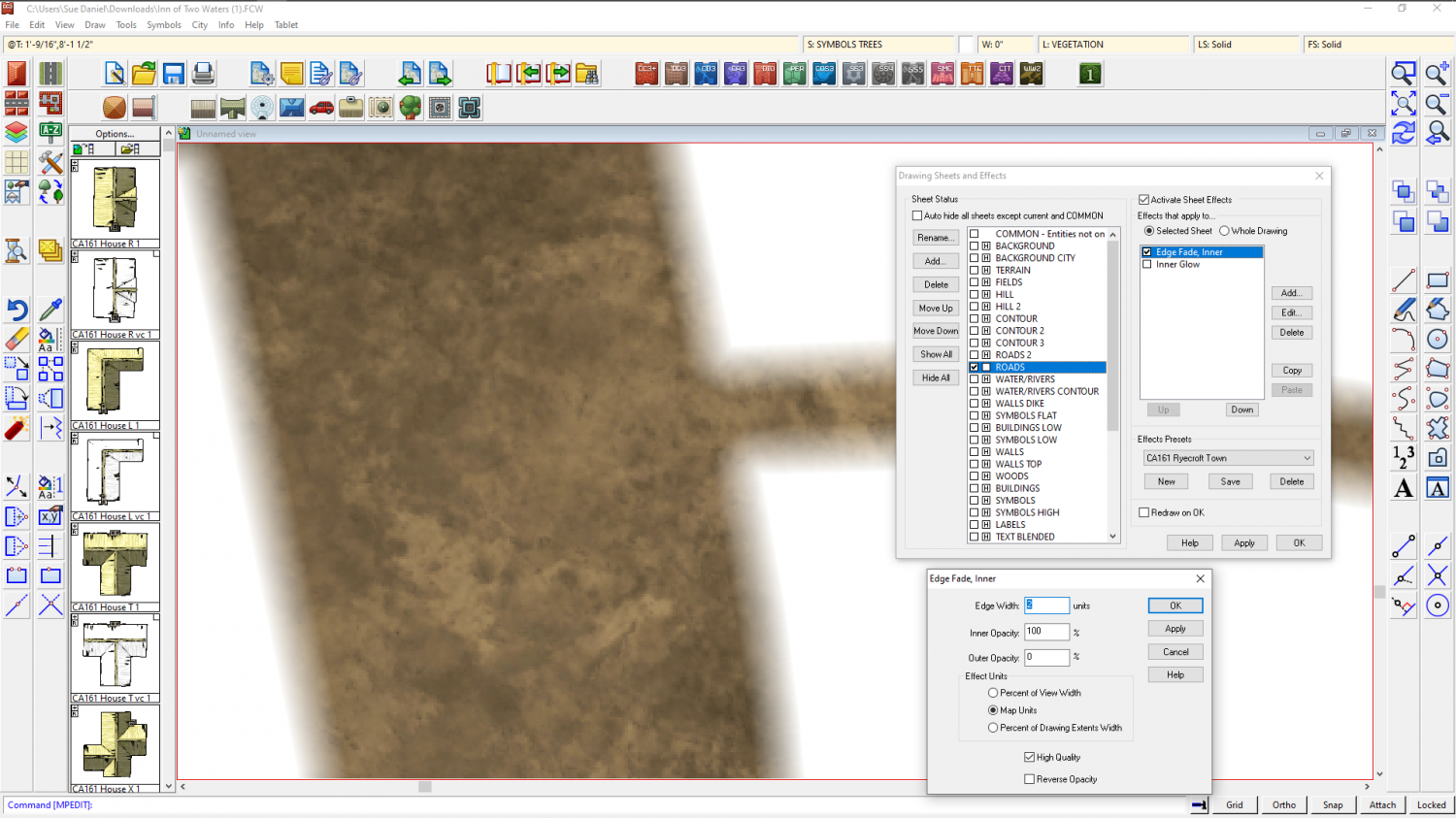Select the red car symbol catalog icon
Screen dimensions: 1456x818
pyautogui.click(x=321, y=108)
